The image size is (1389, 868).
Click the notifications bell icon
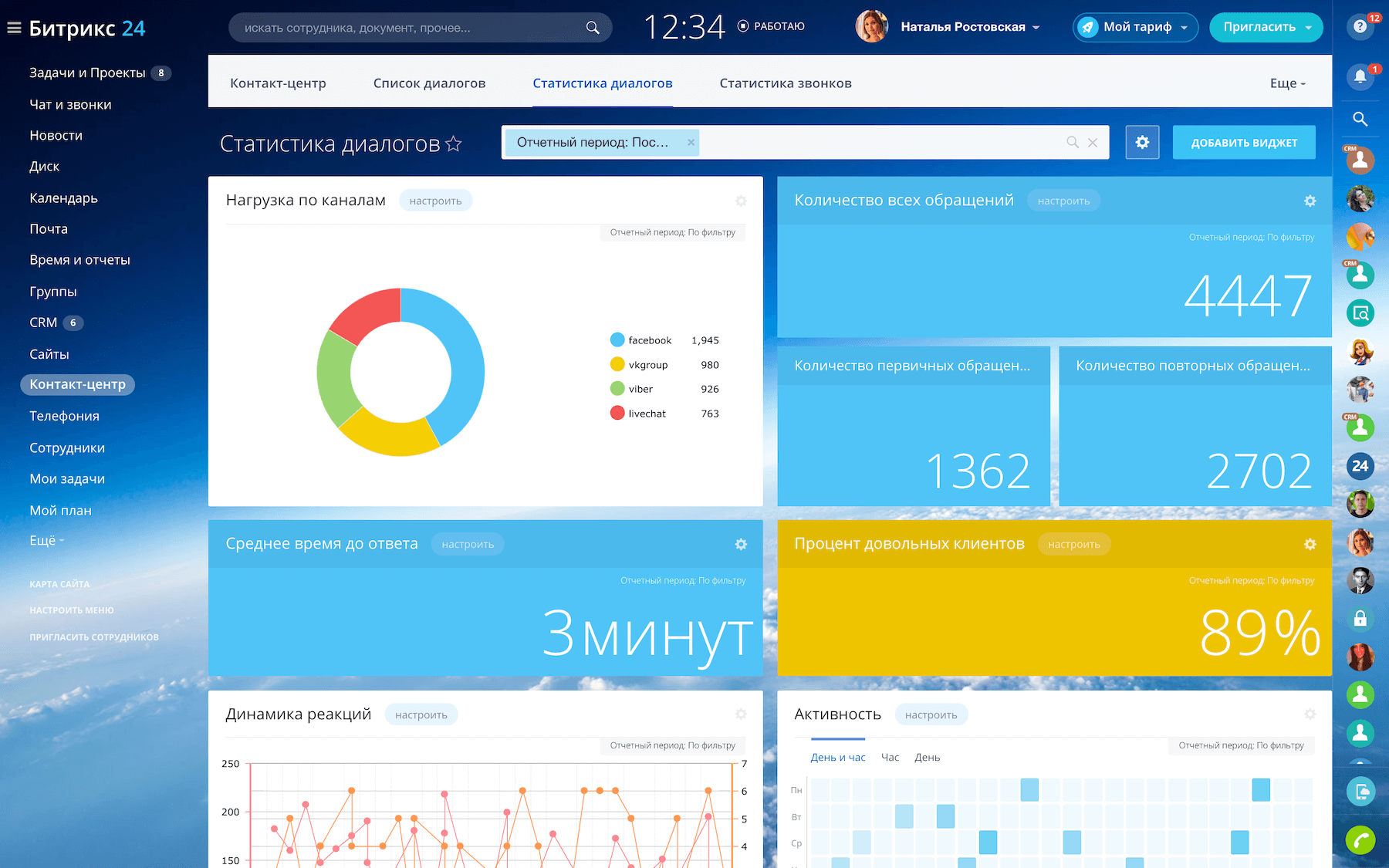pos(1360,76)
